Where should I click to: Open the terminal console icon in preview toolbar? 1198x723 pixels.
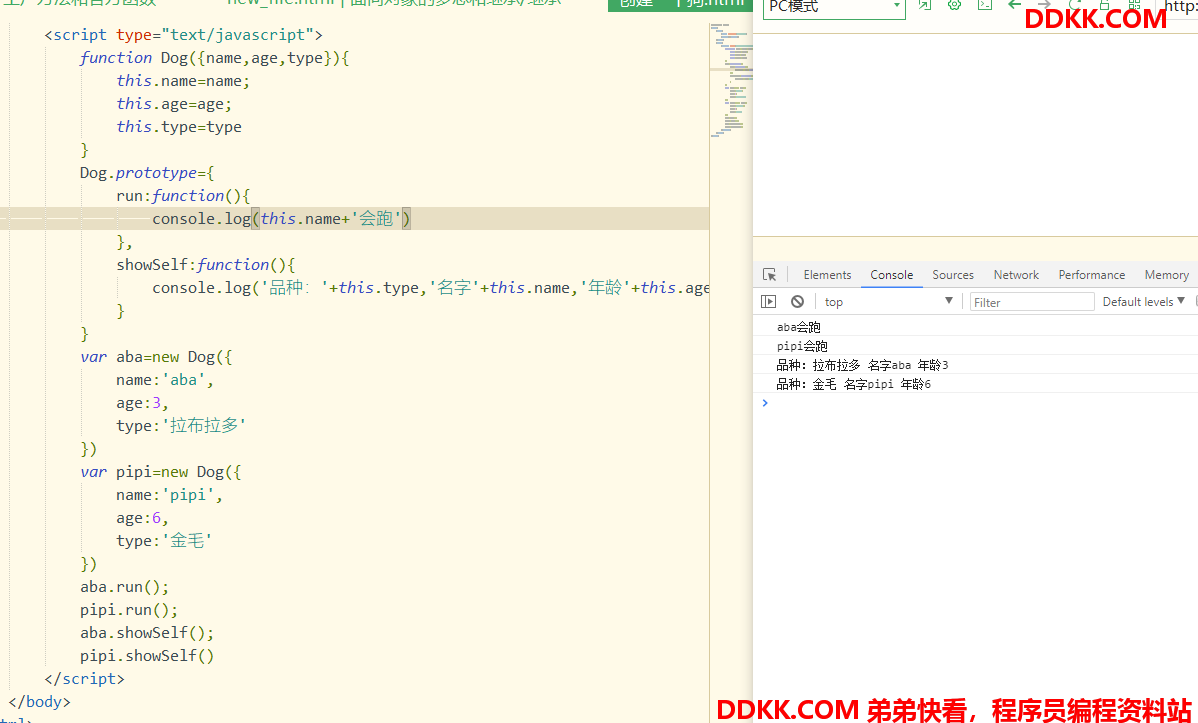pos(985,5)
